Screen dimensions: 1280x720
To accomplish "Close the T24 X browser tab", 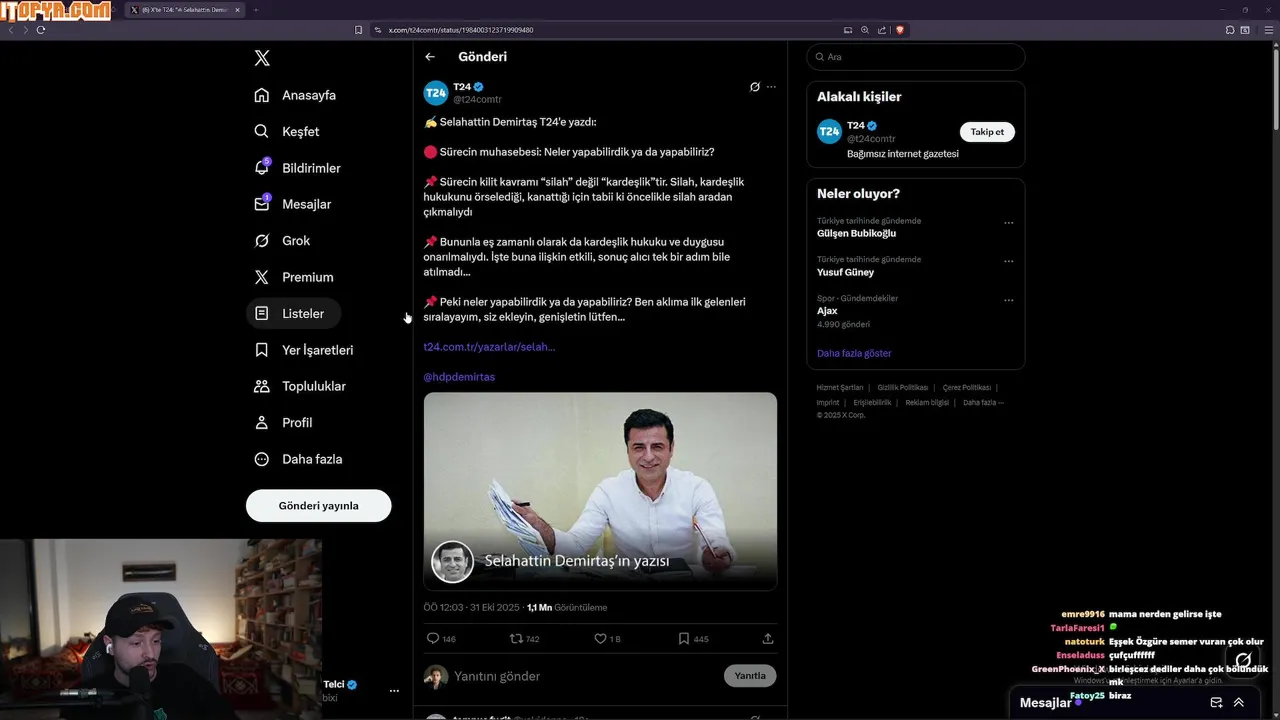I will [x=237, y=10].
